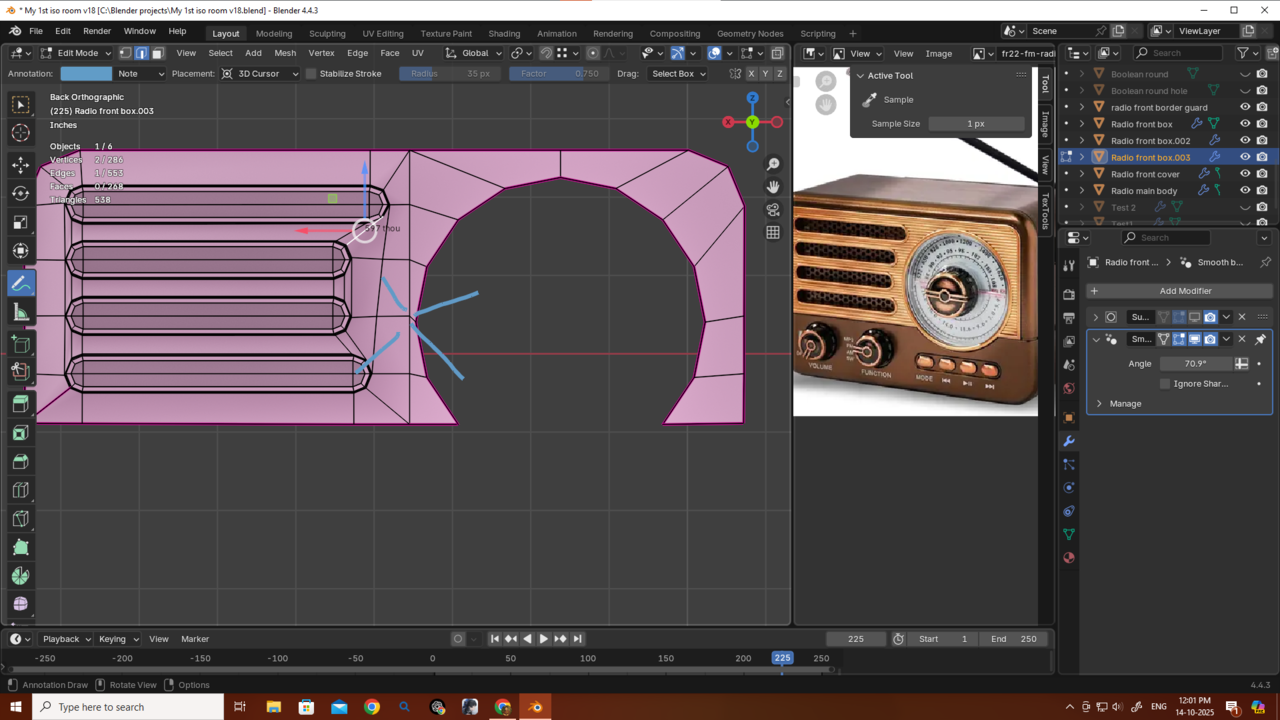Click the Play animation button
The image size is (1280, 720).
point(543,639)
